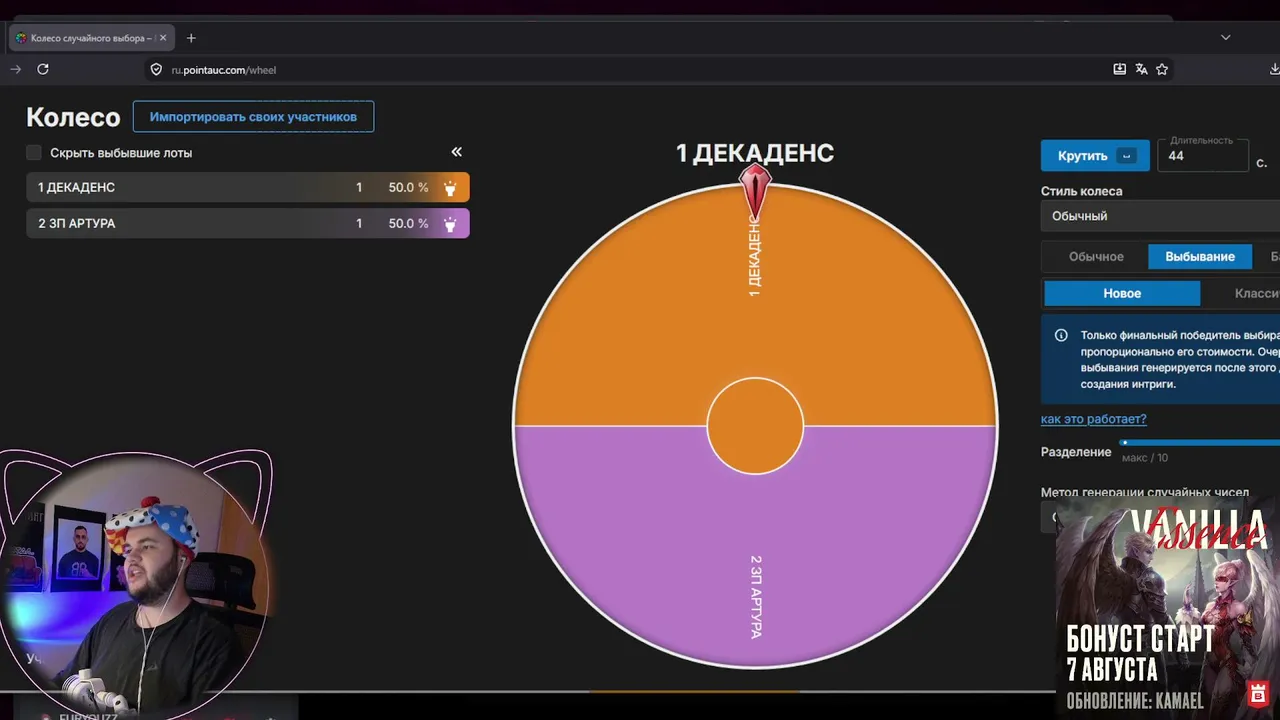Select the Выбывание mode tab
1280x720 pixels.
(1200, 257)
